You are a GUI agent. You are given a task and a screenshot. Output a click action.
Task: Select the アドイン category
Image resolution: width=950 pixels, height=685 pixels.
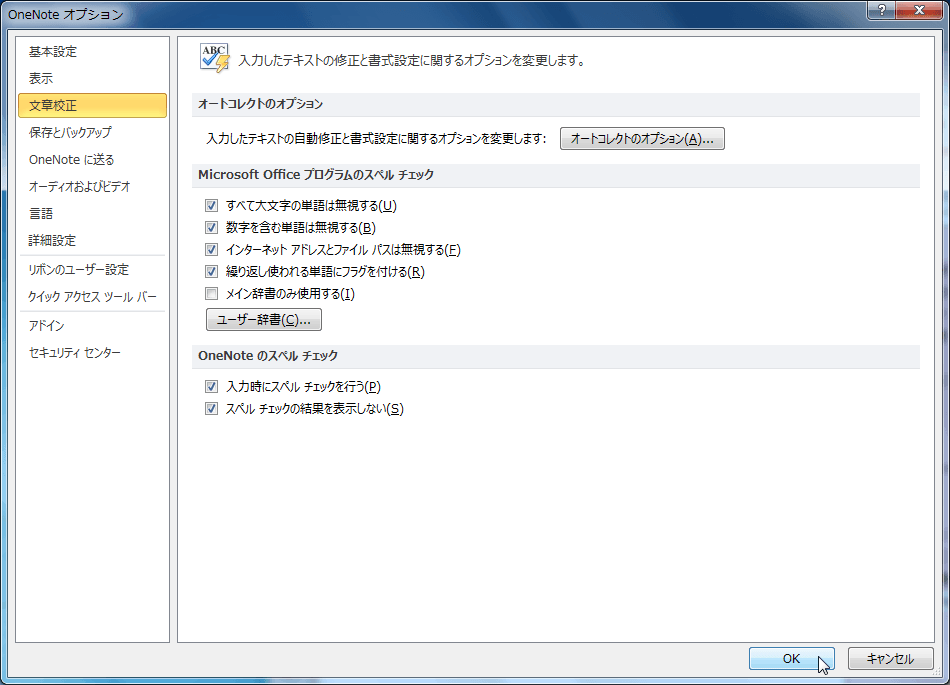[92, 325]
